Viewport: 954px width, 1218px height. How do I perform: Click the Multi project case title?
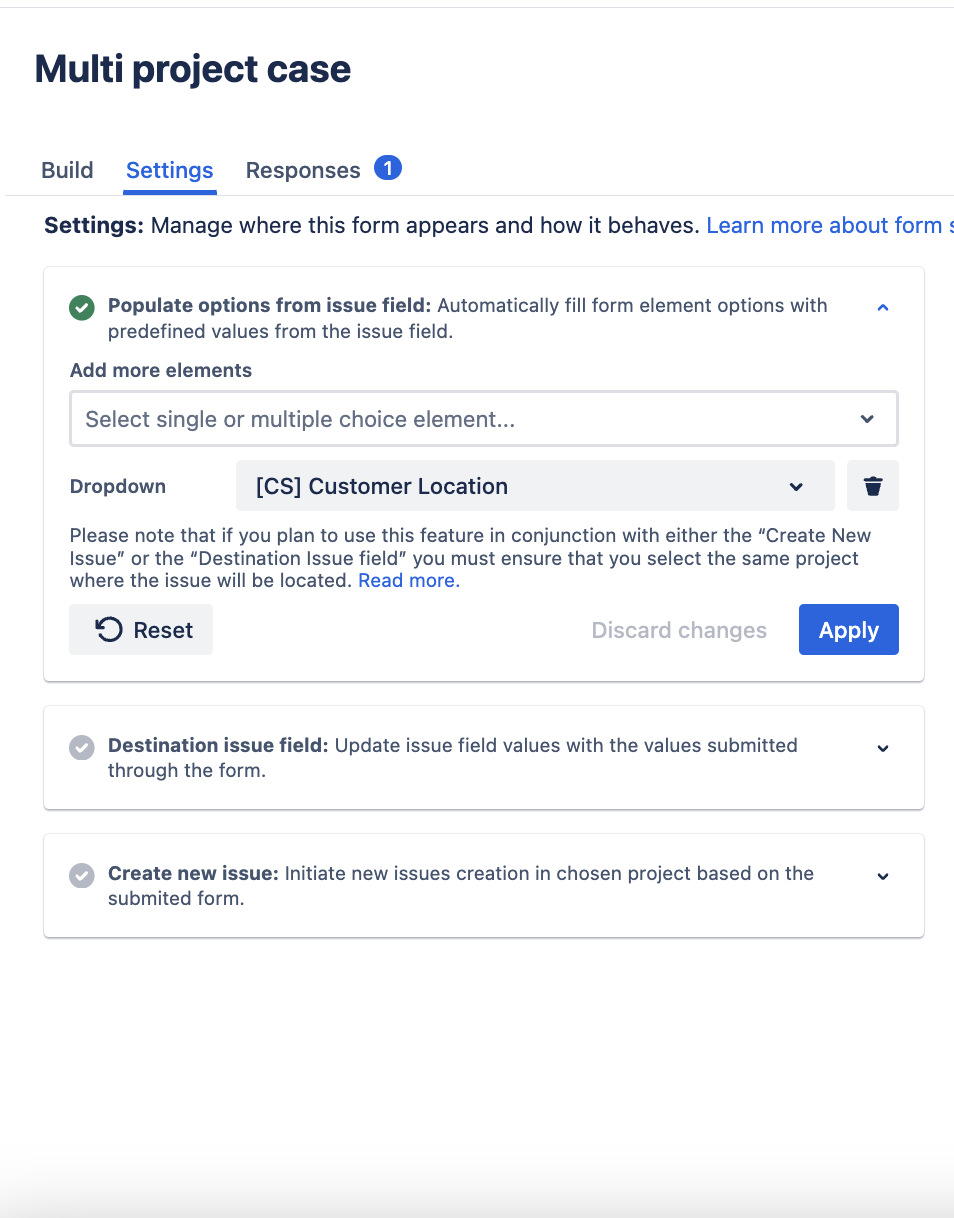(193, 70)
